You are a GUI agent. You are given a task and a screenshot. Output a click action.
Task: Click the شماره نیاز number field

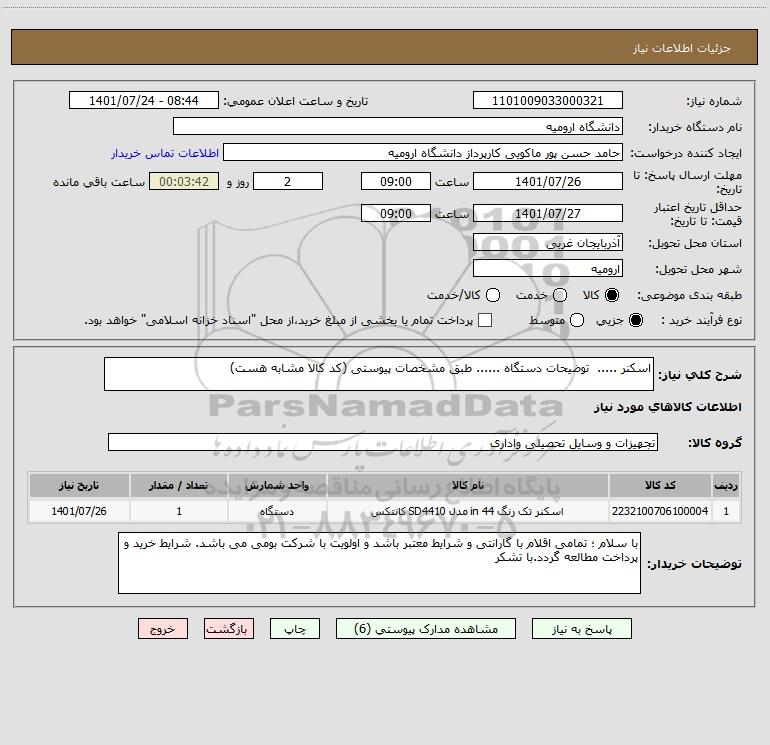(548, 100)
